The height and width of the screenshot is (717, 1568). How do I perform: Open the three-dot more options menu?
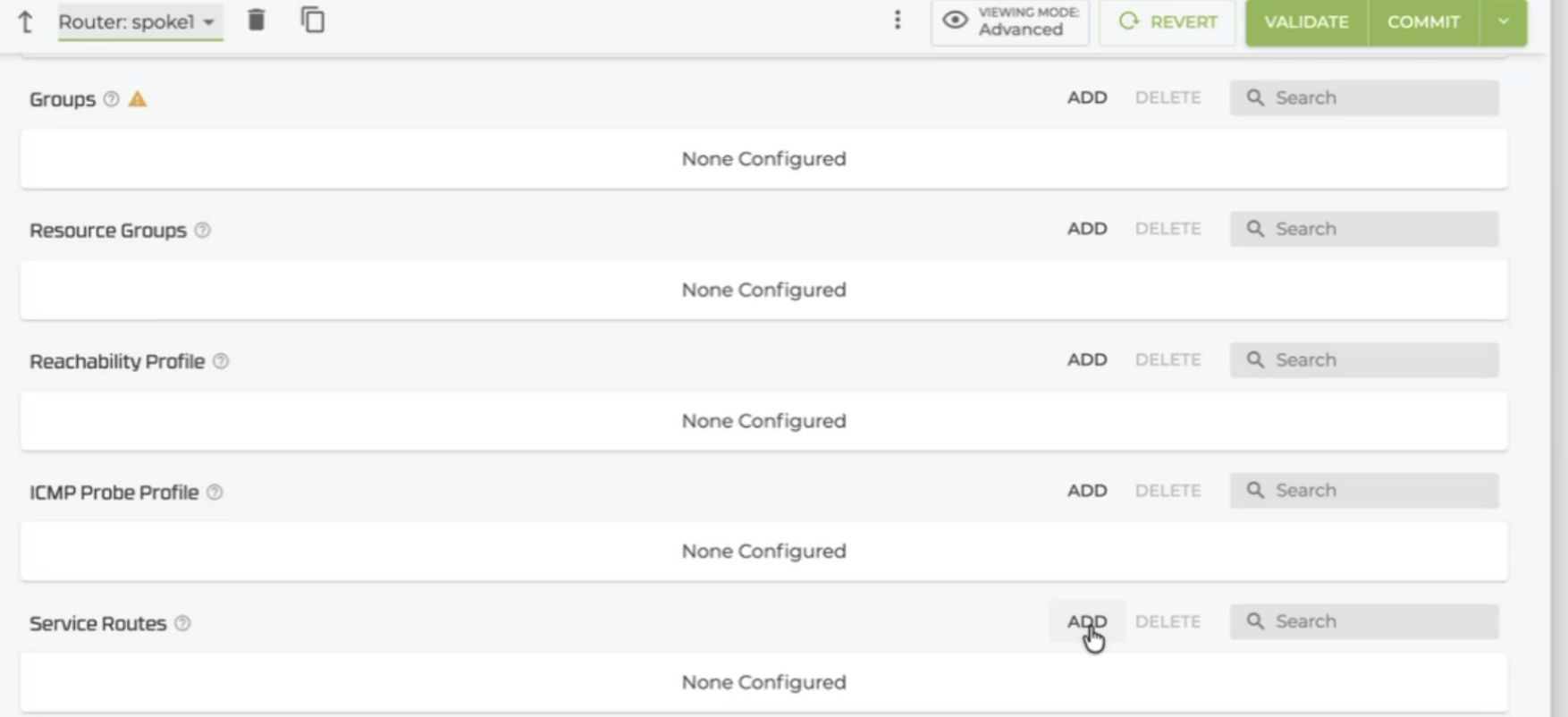(898, 21)
